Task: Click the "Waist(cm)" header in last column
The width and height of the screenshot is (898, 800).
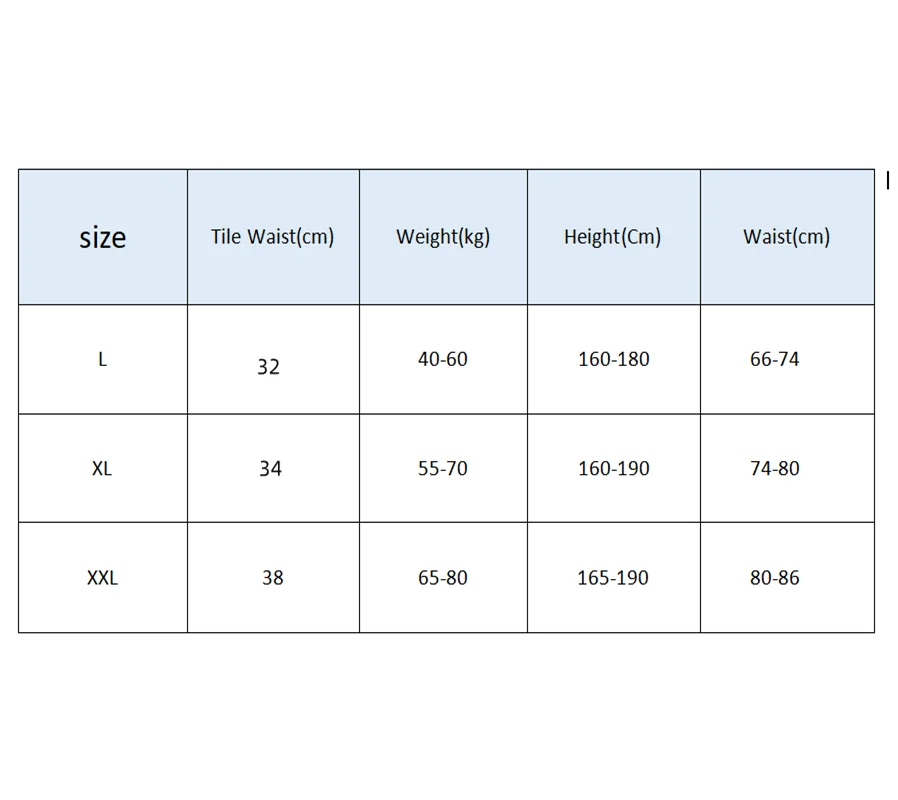Action: 786,237
